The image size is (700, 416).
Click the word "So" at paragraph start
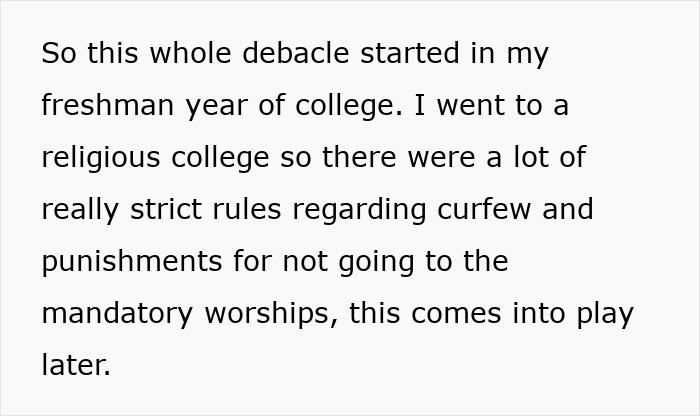(57, 54)
